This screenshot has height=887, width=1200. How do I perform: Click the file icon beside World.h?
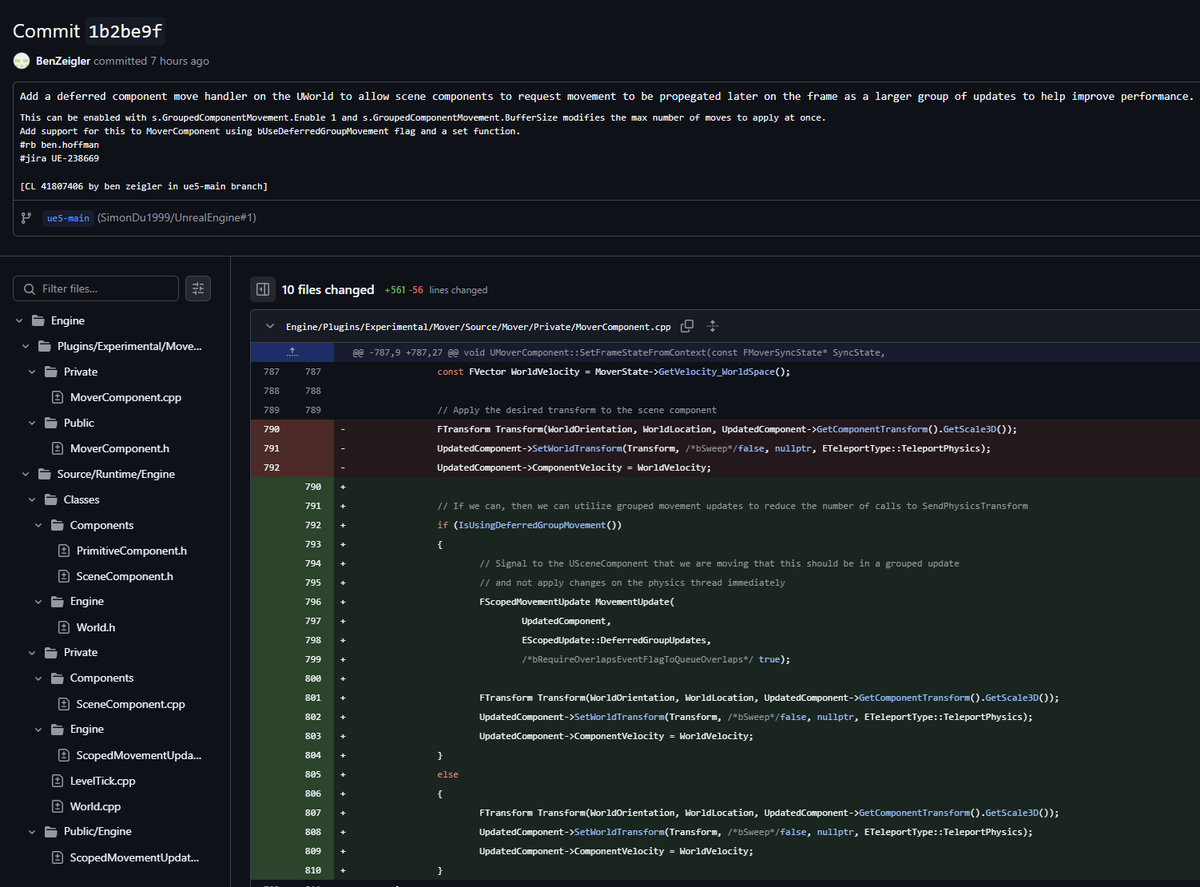pos(63,628)
